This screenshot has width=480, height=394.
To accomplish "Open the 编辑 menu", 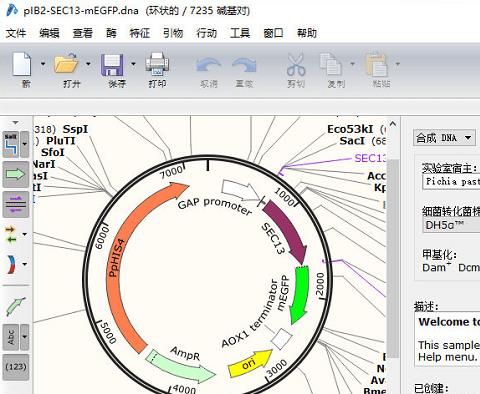I will [x=49, y=33].
